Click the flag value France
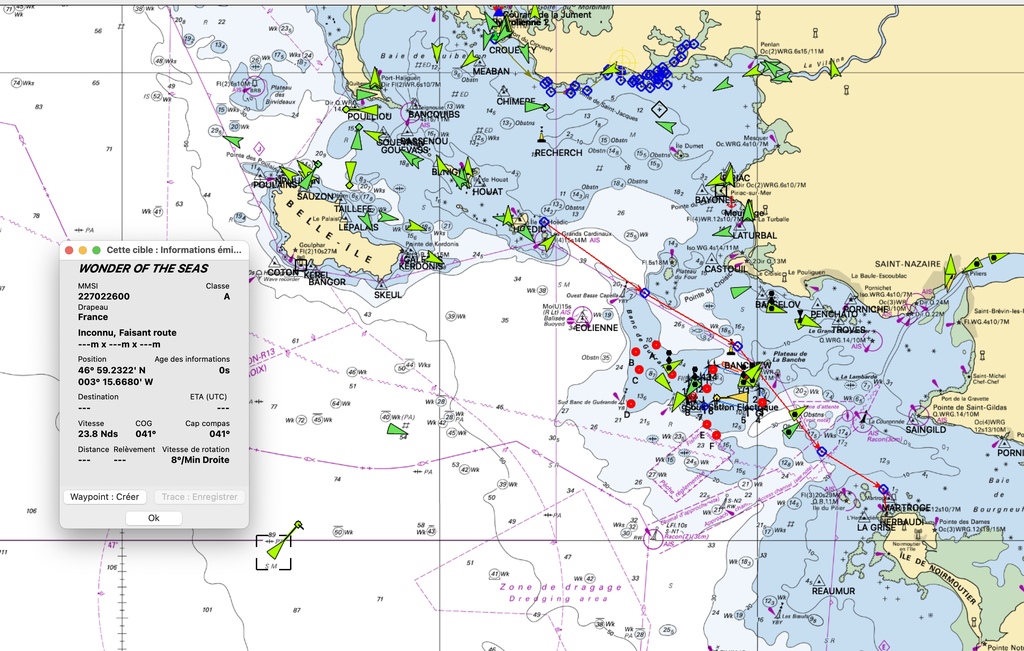The image size is (1024, 651). (93, 317)
